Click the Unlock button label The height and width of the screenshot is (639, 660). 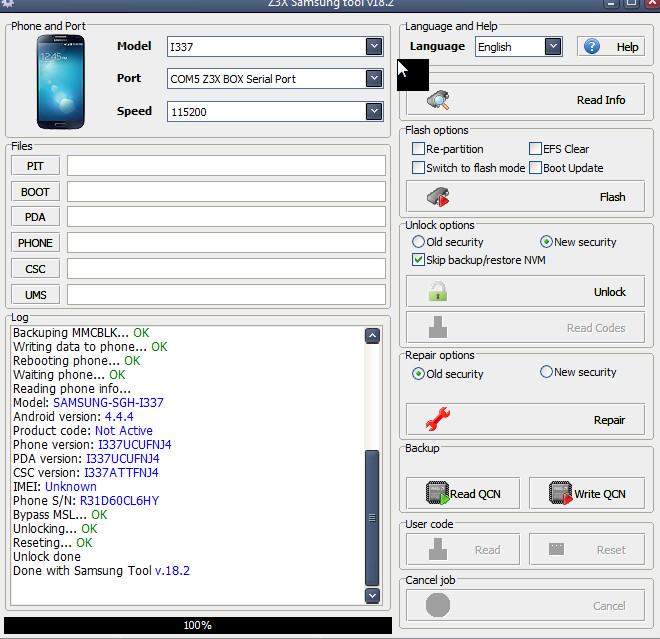click(x=609, y=292)
